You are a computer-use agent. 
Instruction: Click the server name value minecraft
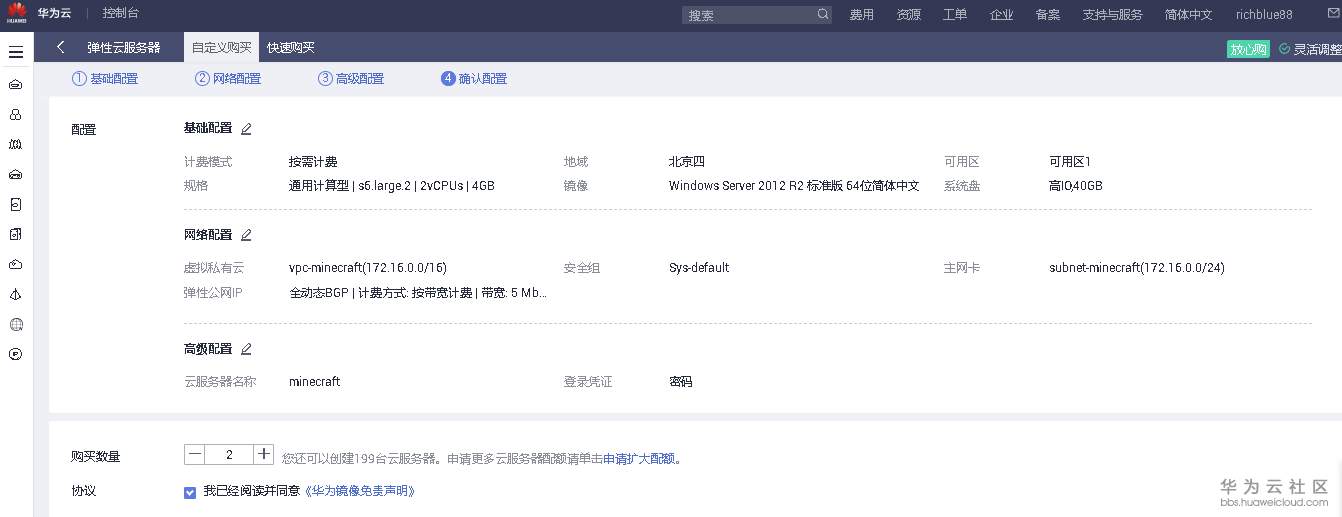point(315,382)
